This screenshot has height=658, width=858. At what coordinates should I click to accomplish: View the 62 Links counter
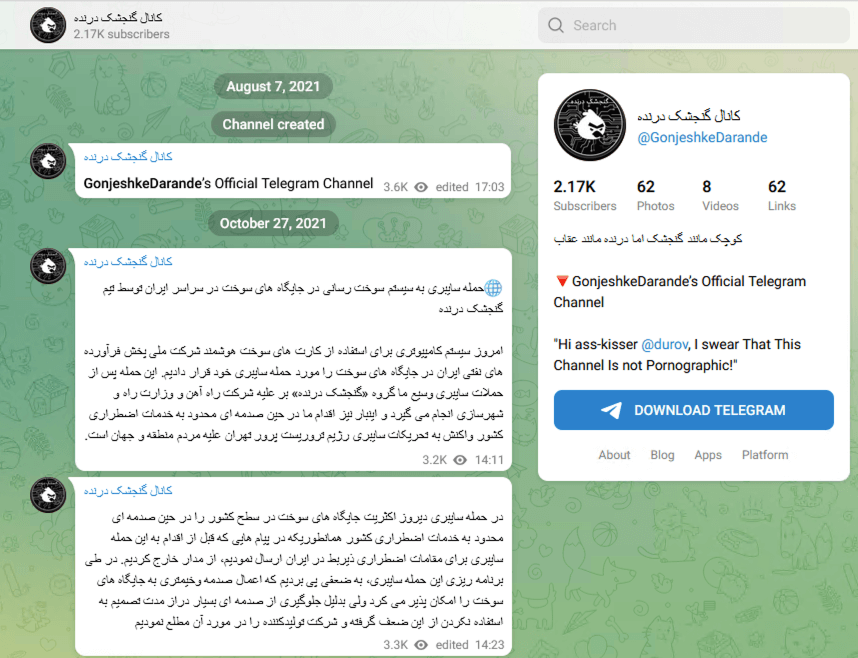pos(781,195)
